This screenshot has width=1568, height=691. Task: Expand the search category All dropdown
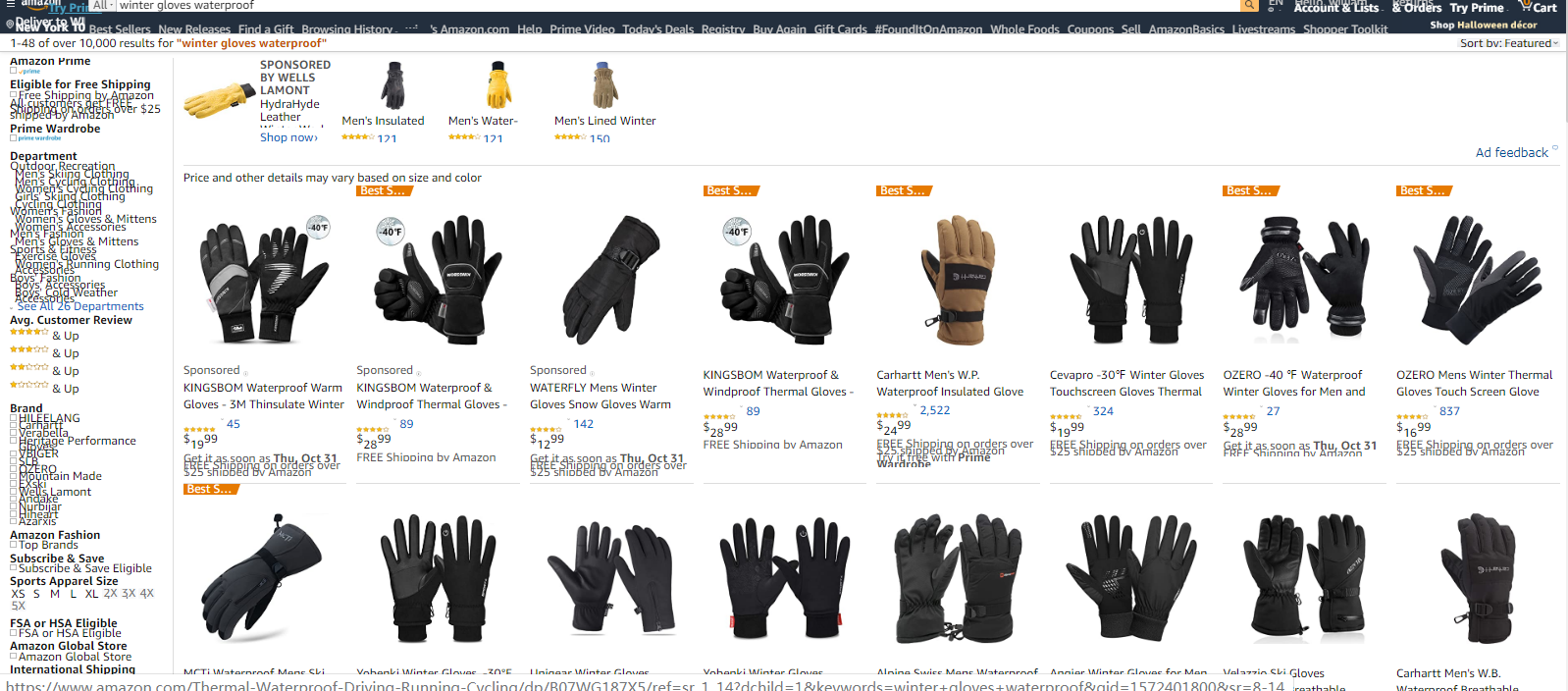point(101,5)
